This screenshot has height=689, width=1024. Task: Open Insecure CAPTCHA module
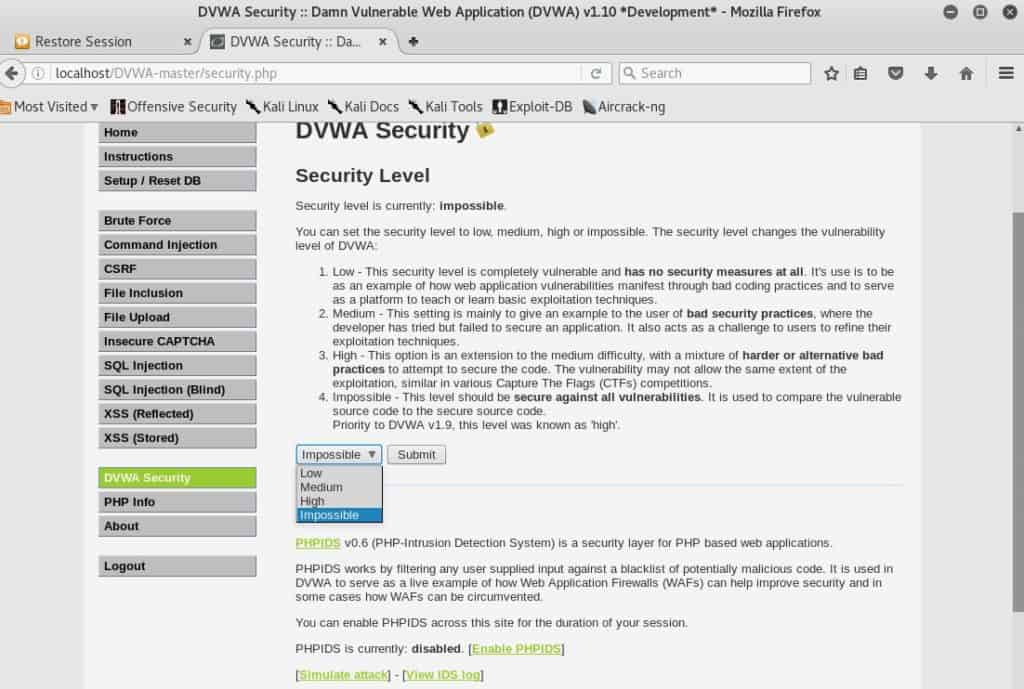click(177, 341)
